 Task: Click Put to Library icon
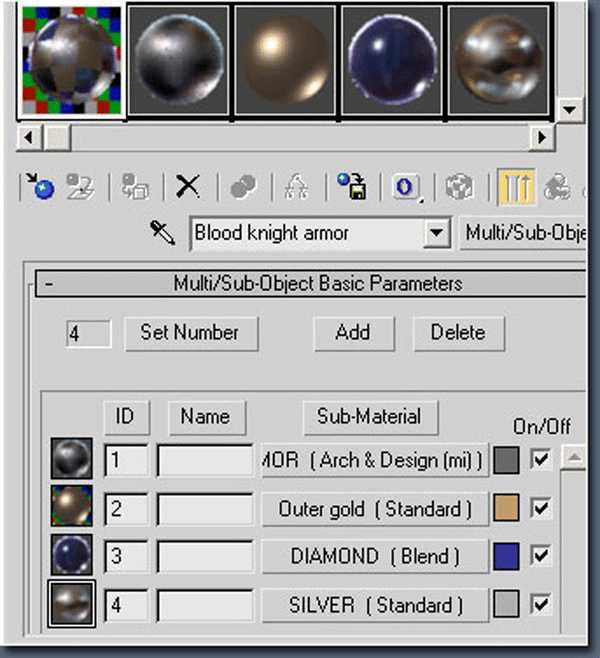pos(352,186)
